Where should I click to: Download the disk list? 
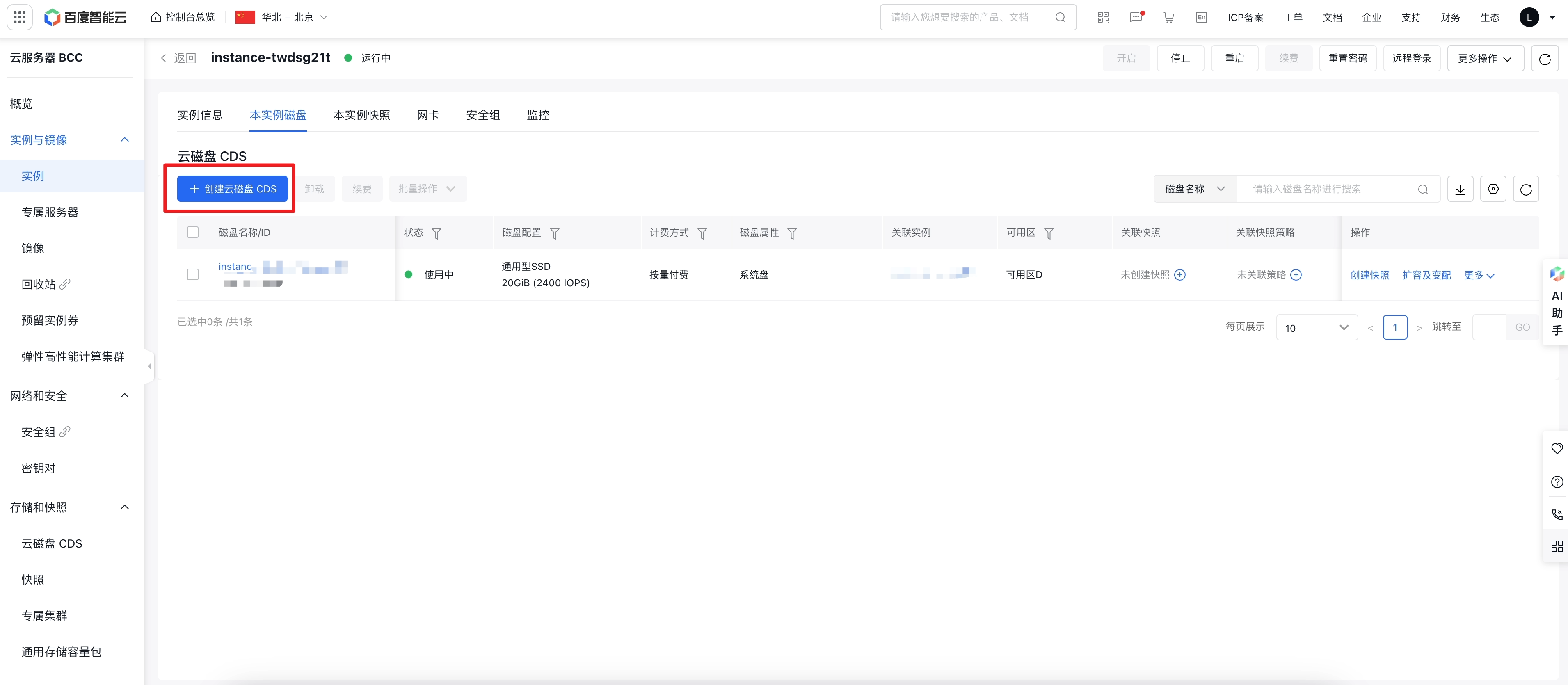point(1460,189)
